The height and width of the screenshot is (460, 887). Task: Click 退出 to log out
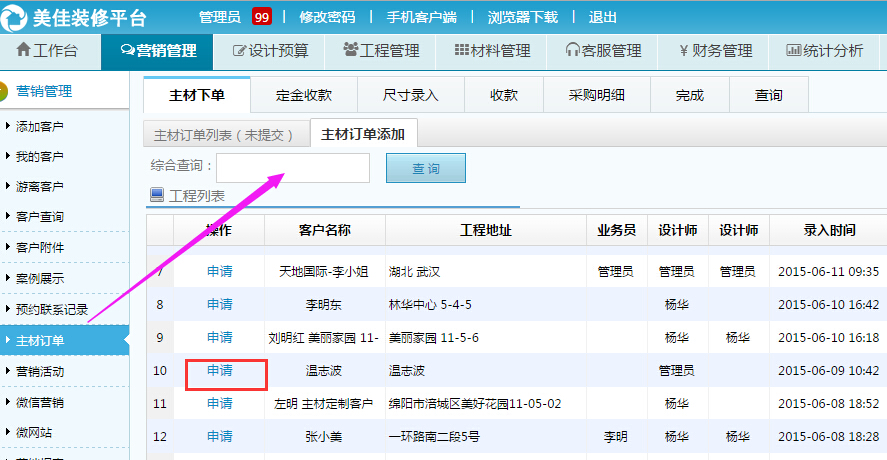(603, 17)
